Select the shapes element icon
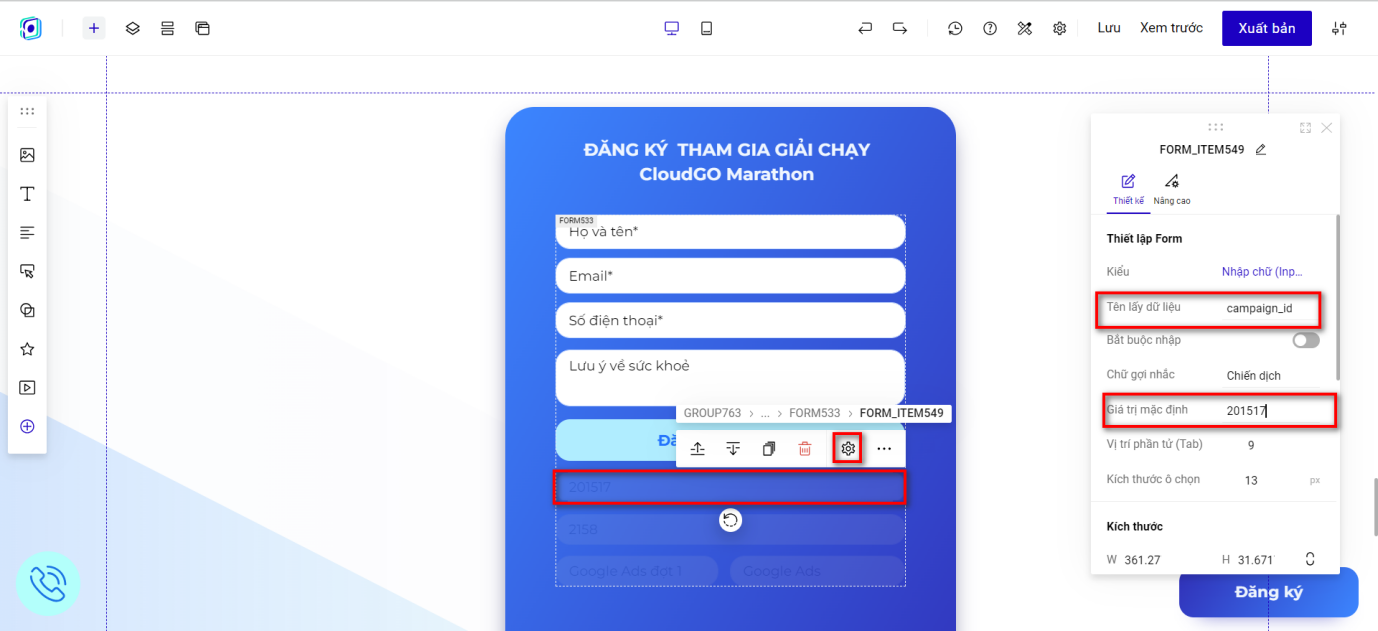The height and width of the screenshot is (631, 1378). point(27,310)
